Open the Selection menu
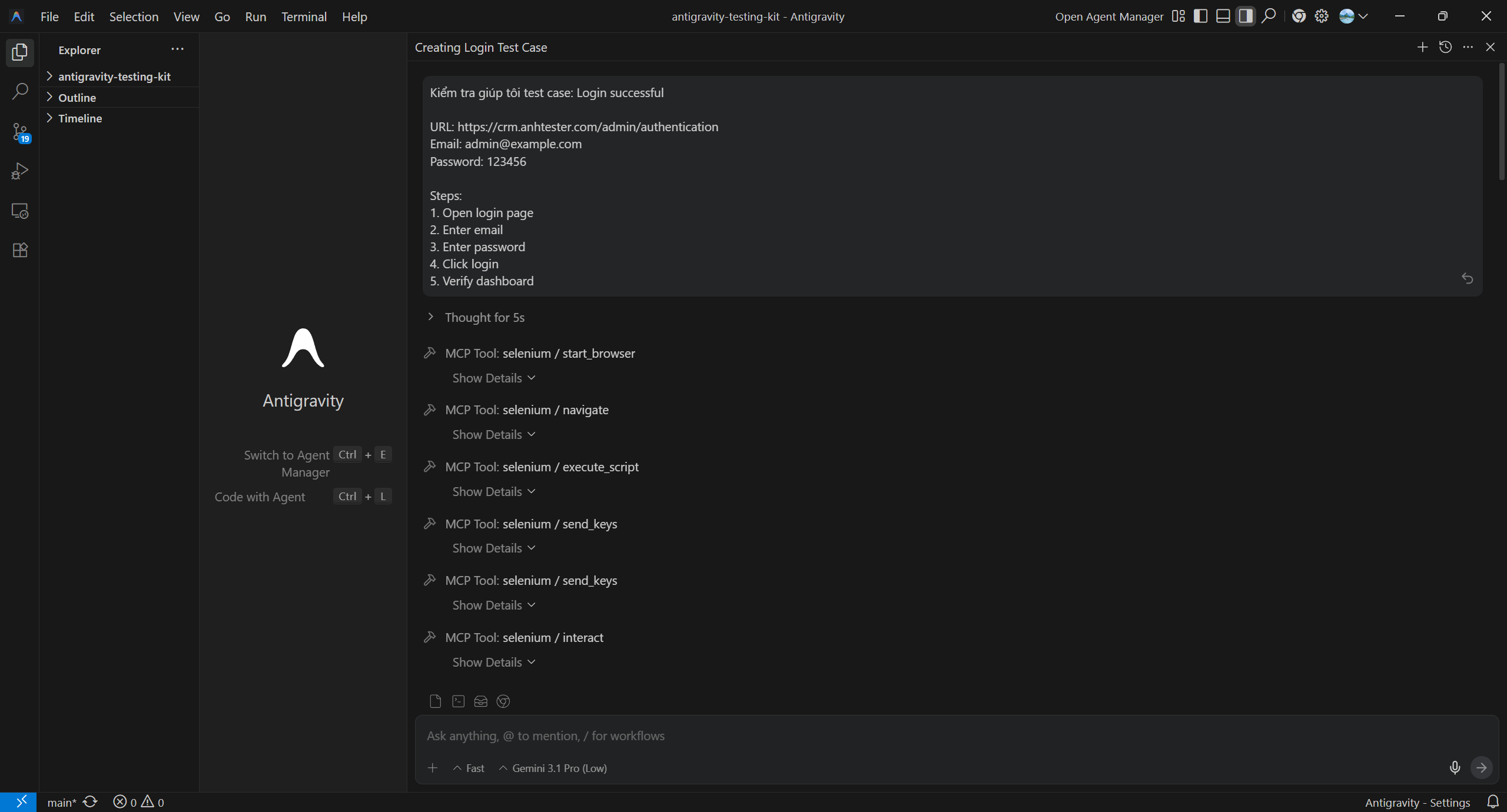The width and height of the screenshot is (1507, 812). click(x=134, y=16)
